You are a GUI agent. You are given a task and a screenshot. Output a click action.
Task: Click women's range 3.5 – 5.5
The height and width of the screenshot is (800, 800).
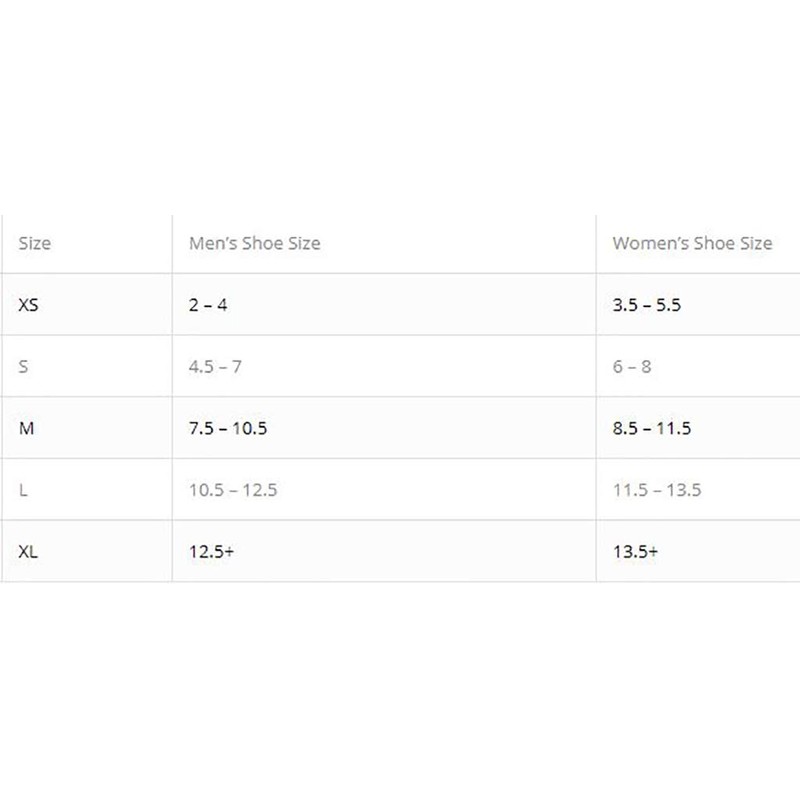pos(646,305)
